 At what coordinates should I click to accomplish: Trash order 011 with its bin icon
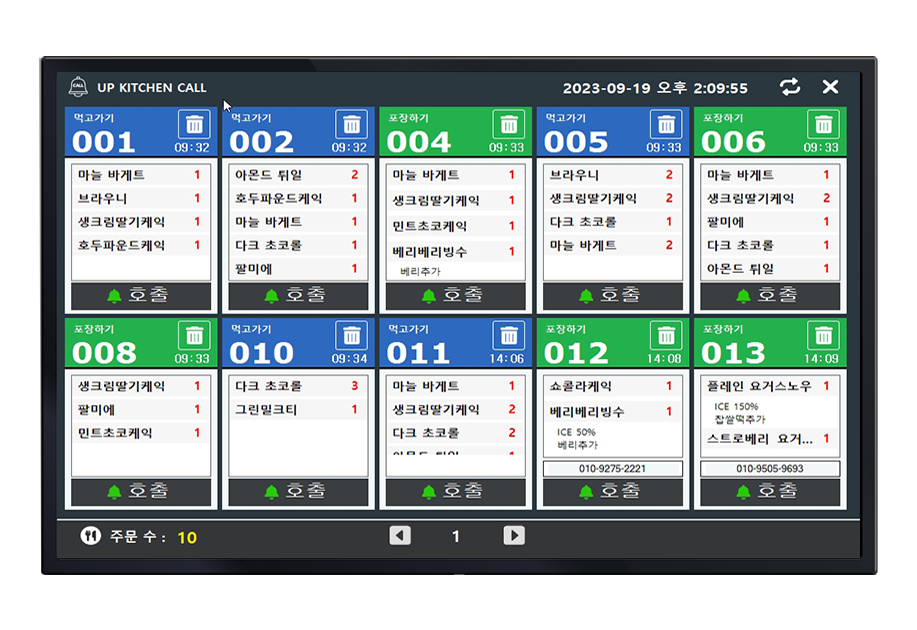point(509,336)
